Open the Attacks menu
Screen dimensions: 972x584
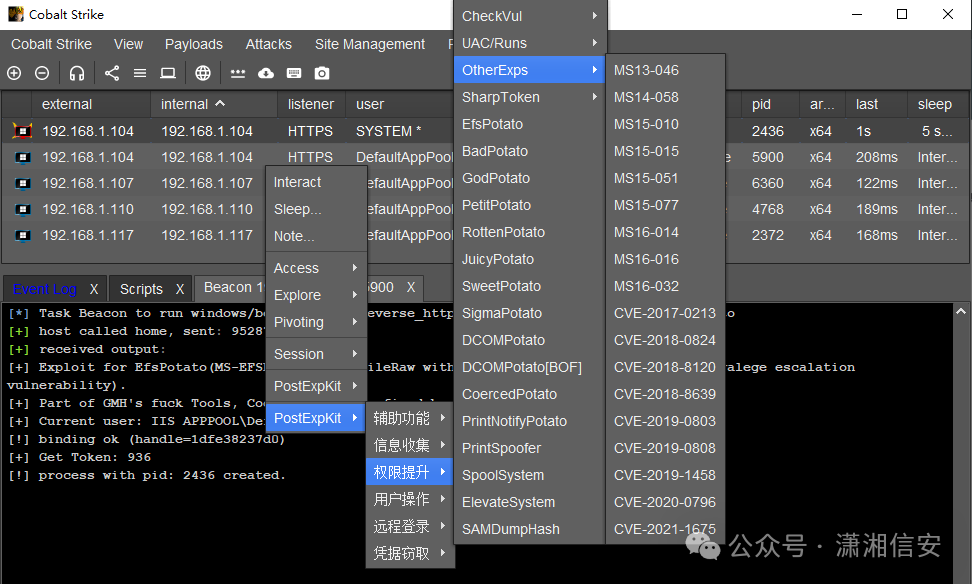(x=268, y=45)
